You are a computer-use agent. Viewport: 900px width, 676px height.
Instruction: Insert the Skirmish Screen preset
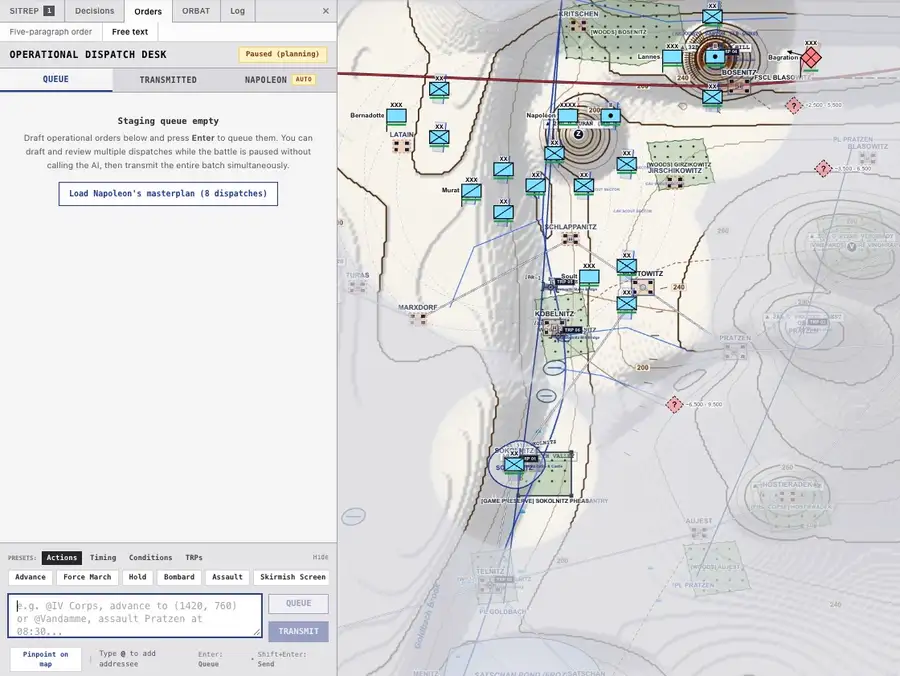pyautogui.click(x=293, y=577)
